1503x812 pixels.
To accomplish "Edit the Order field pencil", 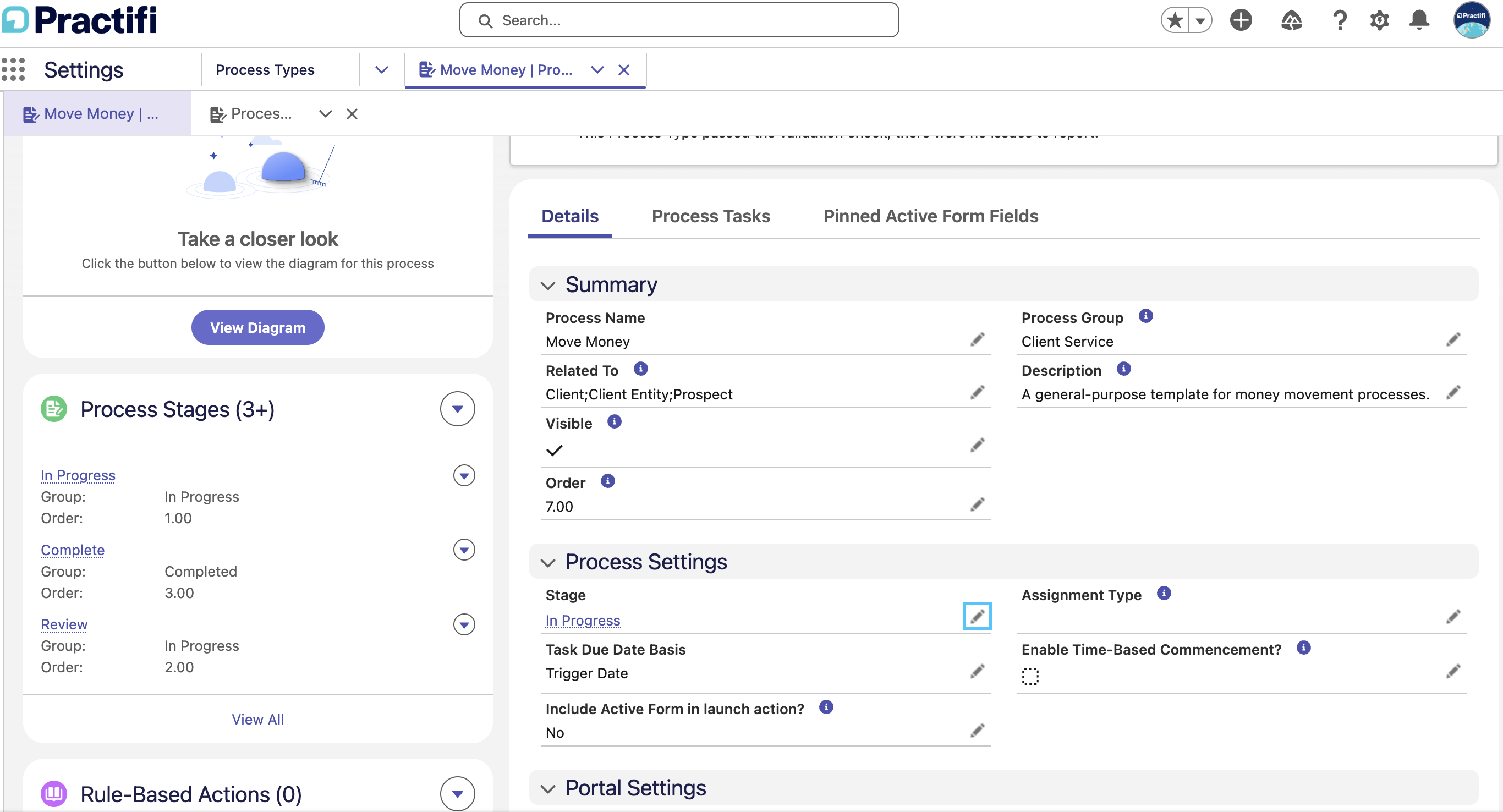I will (977, 504).
